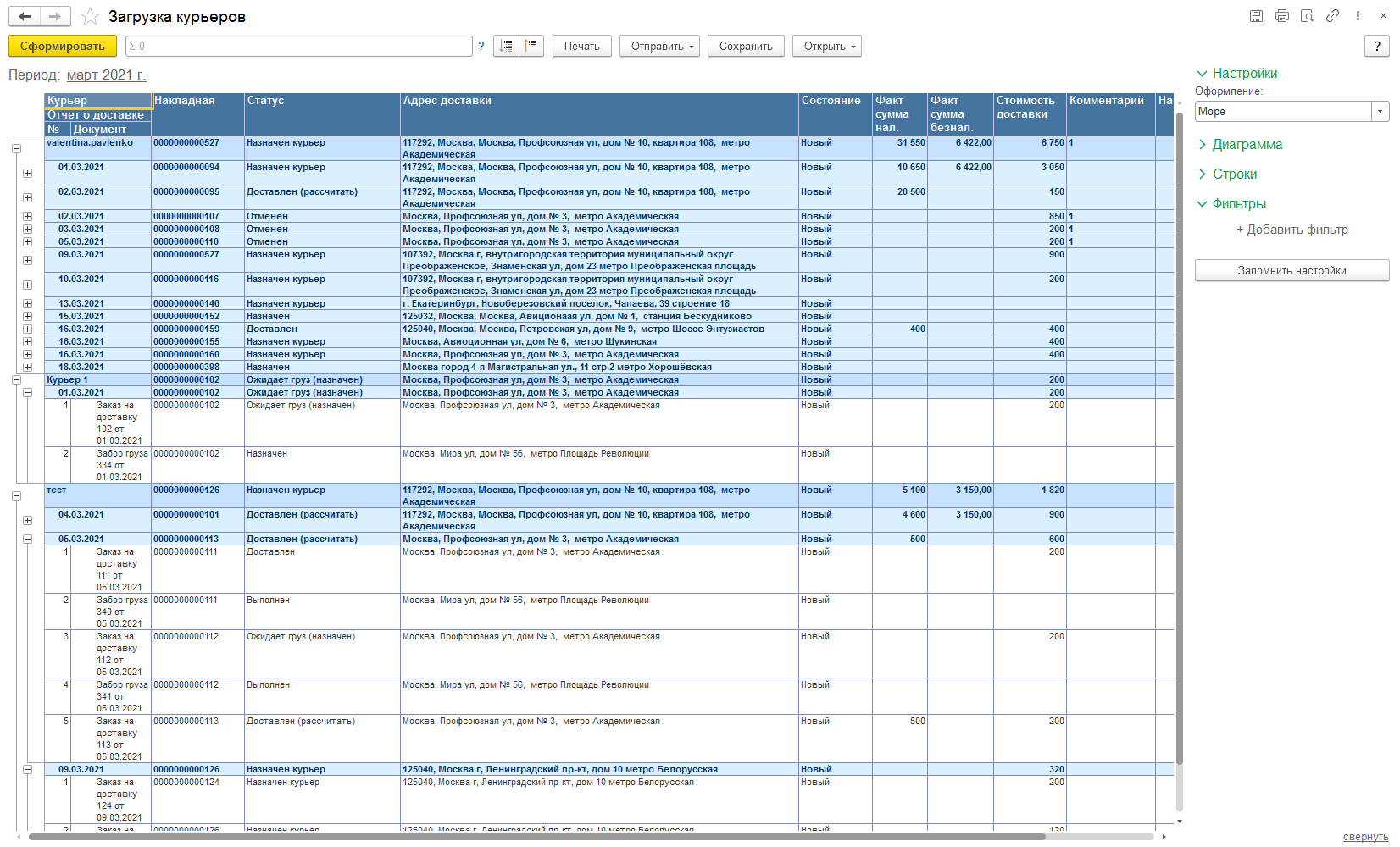The height and width of the screenshot is (847, 1400).
Task: Click the collapse all groups icon
Action: pos(531,46)
